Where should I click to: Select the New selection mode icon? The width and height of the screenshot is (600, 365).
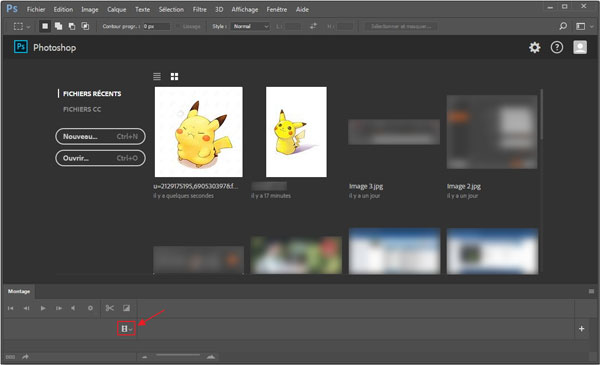pos(45,26)
